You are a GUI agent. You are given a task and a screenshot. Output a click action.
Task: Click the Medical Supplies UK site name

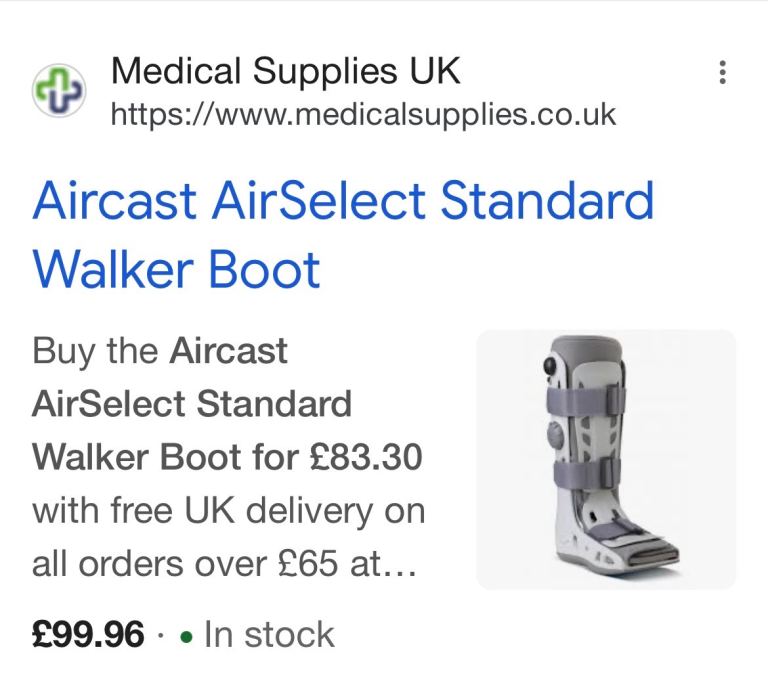[286, 72]
